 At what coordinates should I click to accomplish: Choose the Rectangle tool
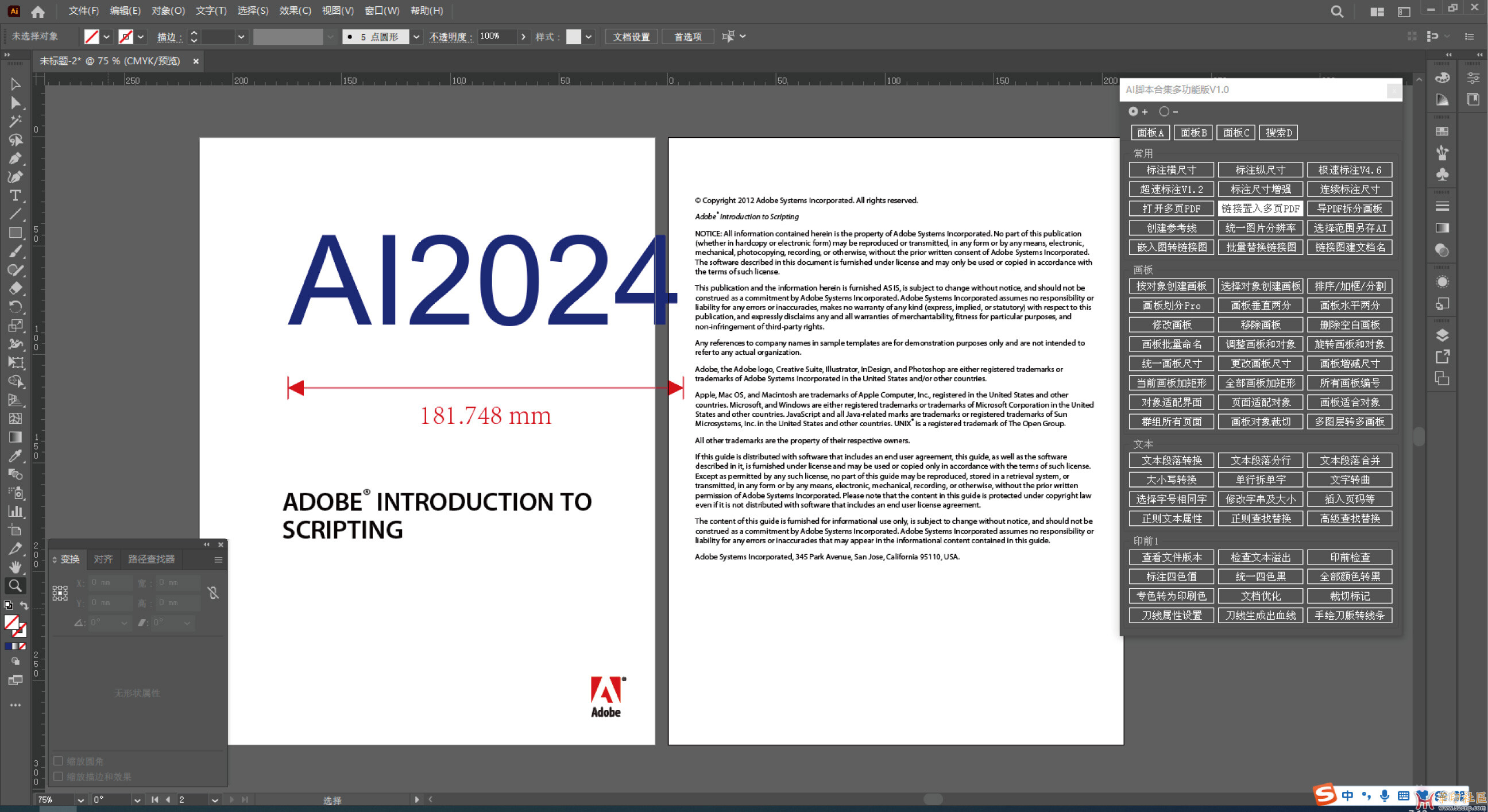(16, 233)
